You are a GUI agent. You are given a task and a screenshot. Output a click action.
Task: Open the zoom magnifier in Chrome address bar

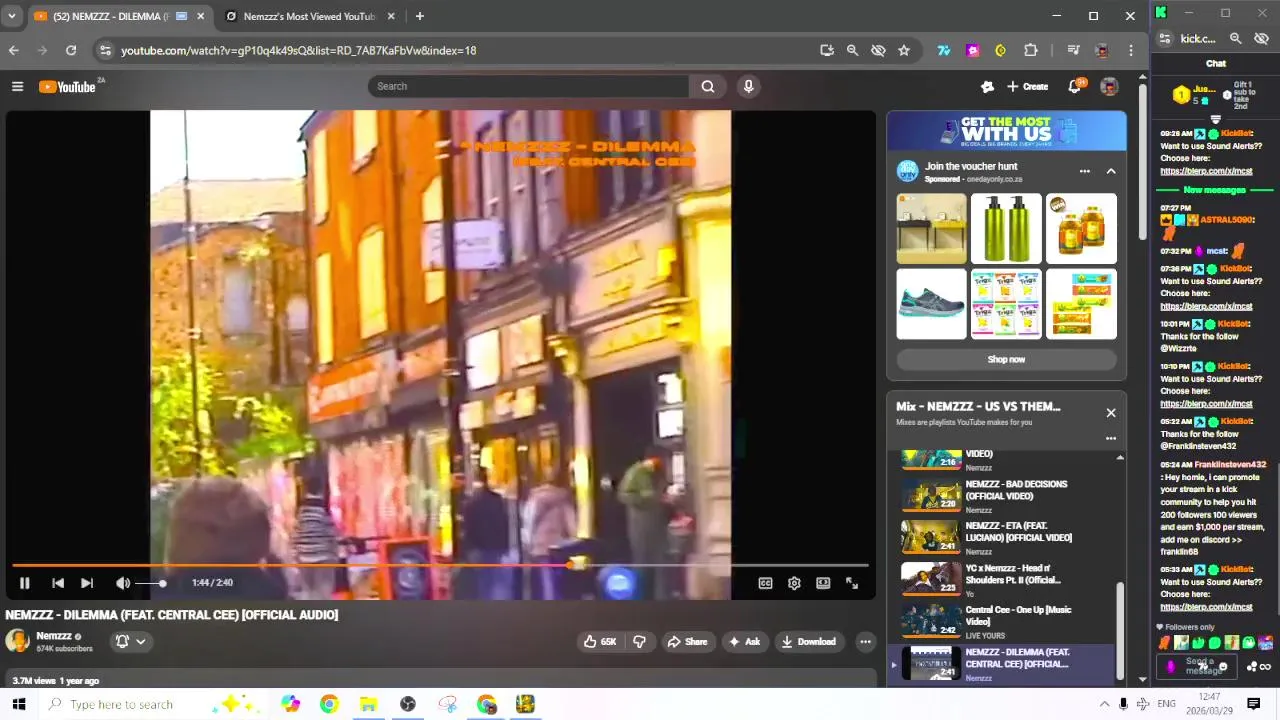pos(852,50)
